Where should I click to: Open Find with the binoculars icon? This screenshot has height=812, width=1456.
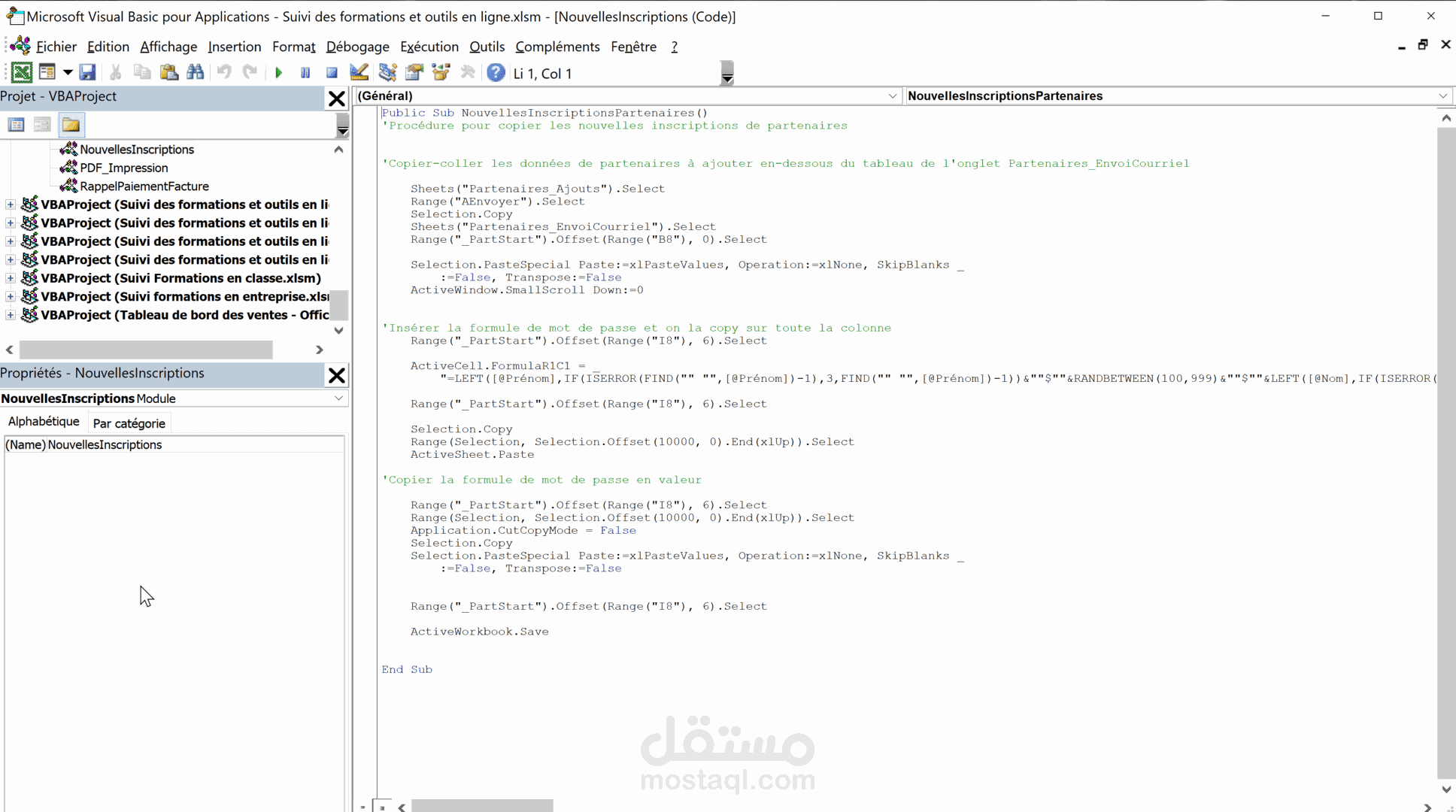(x=196, y=72)
